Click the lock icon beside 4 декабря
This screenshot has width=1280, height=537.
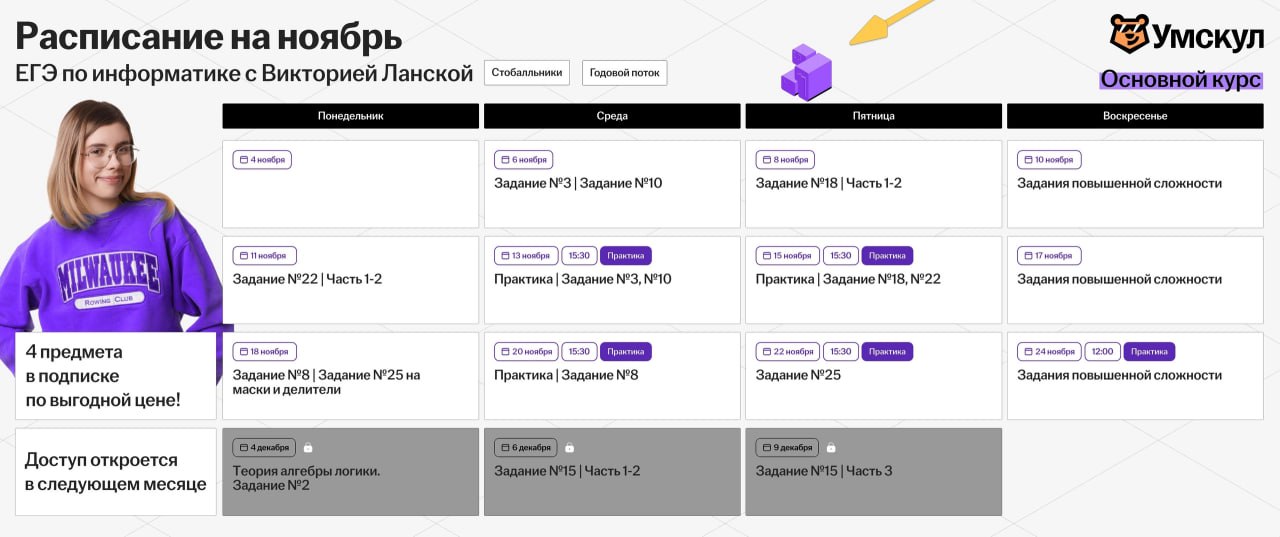tap(308, 448)
